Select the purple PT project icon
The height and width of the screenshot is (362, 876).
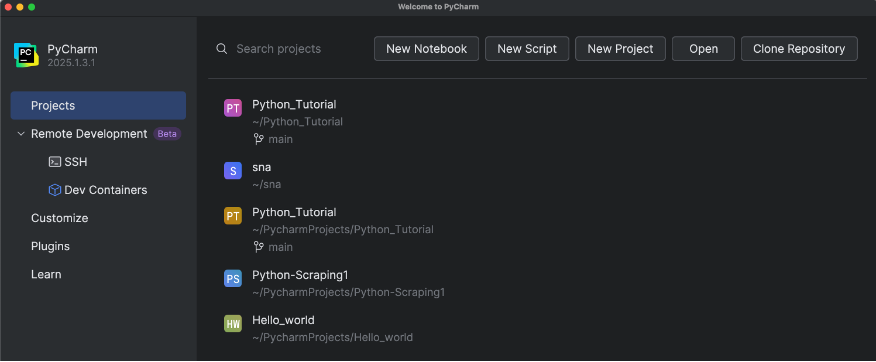(233, 108)
